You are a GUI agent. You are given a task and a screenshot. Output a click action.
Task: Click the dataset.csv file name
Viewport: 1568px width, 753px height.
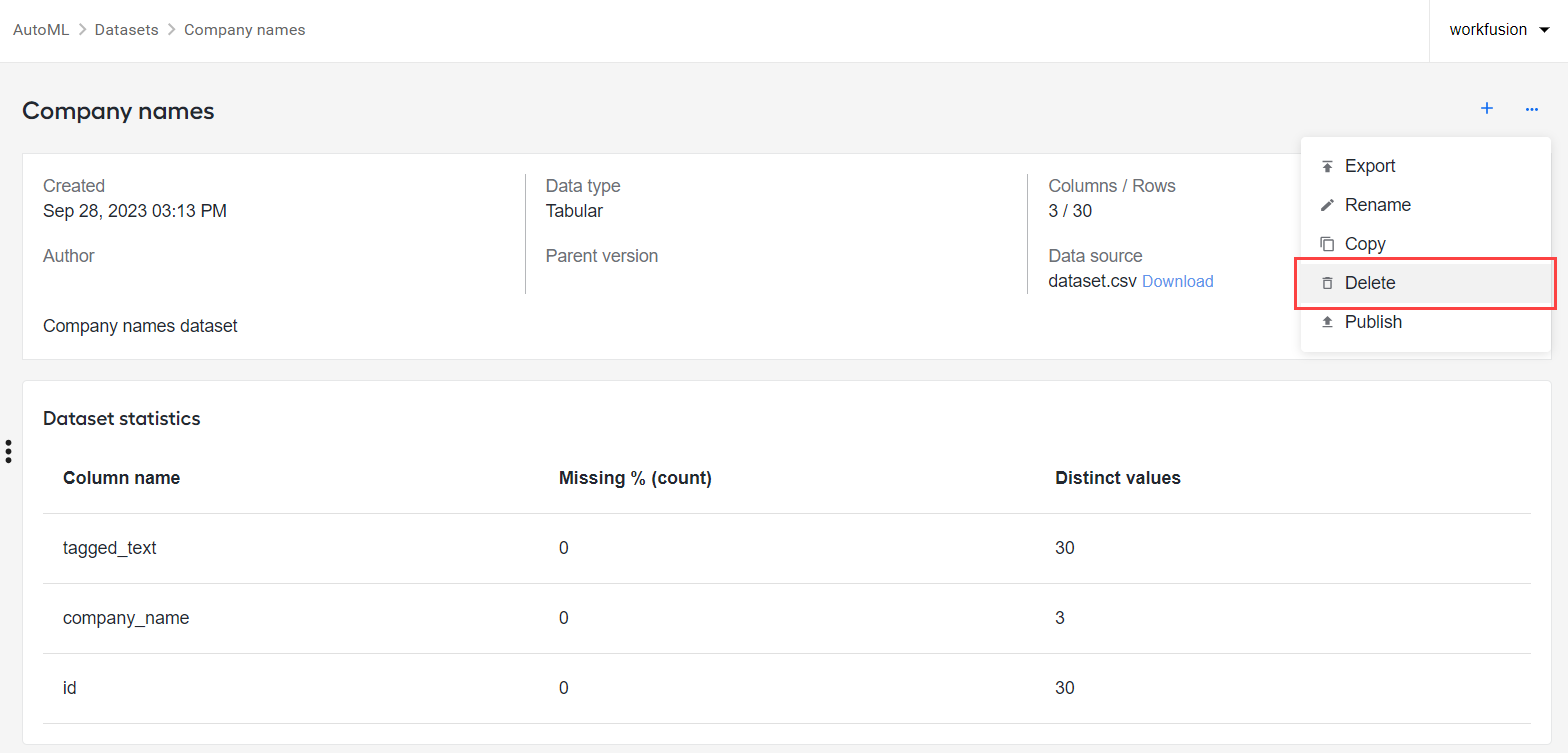point(1092,282)
